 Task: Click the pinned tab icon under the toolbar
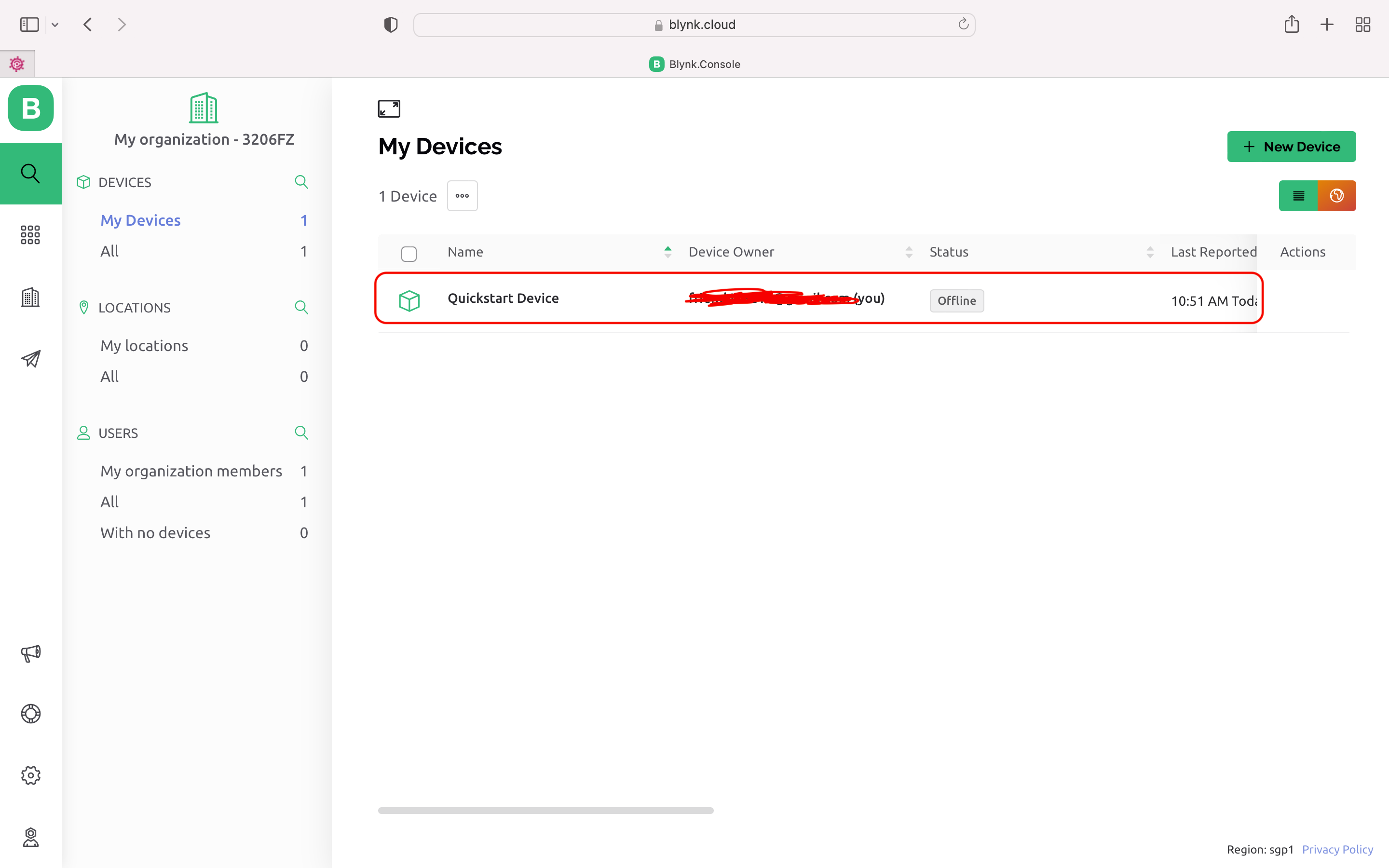point(17,64)
